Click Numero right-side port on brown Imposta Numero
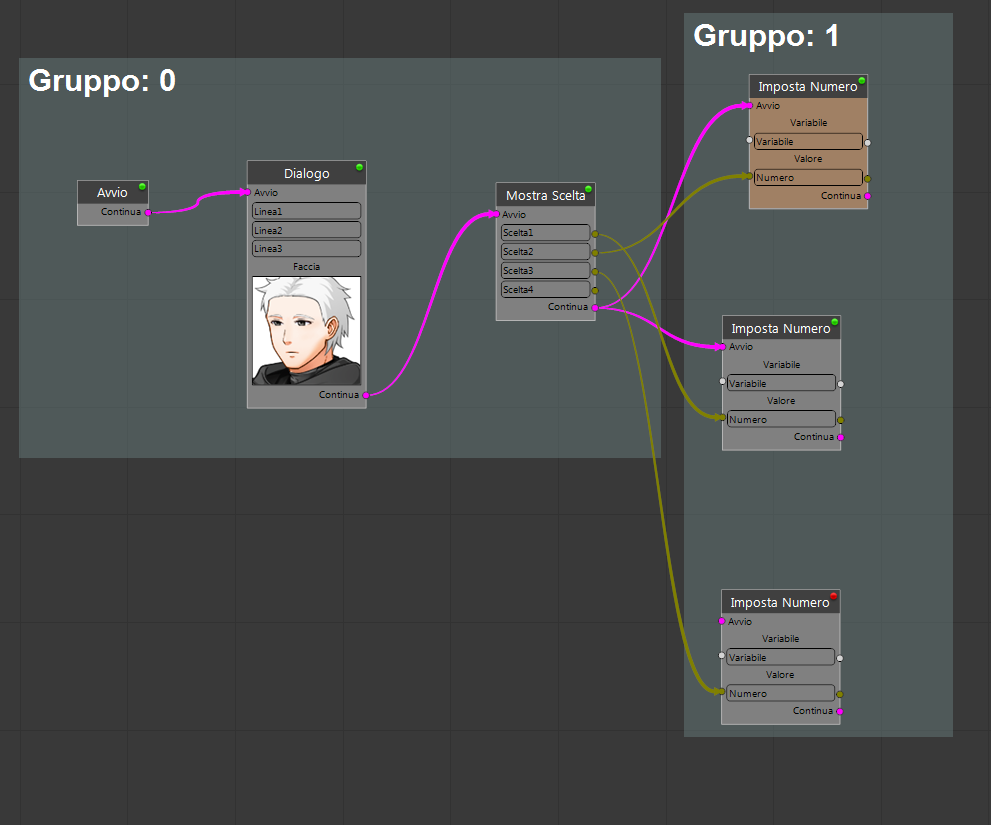Screen dimensions: 991x825 click(x=867, y=179)
